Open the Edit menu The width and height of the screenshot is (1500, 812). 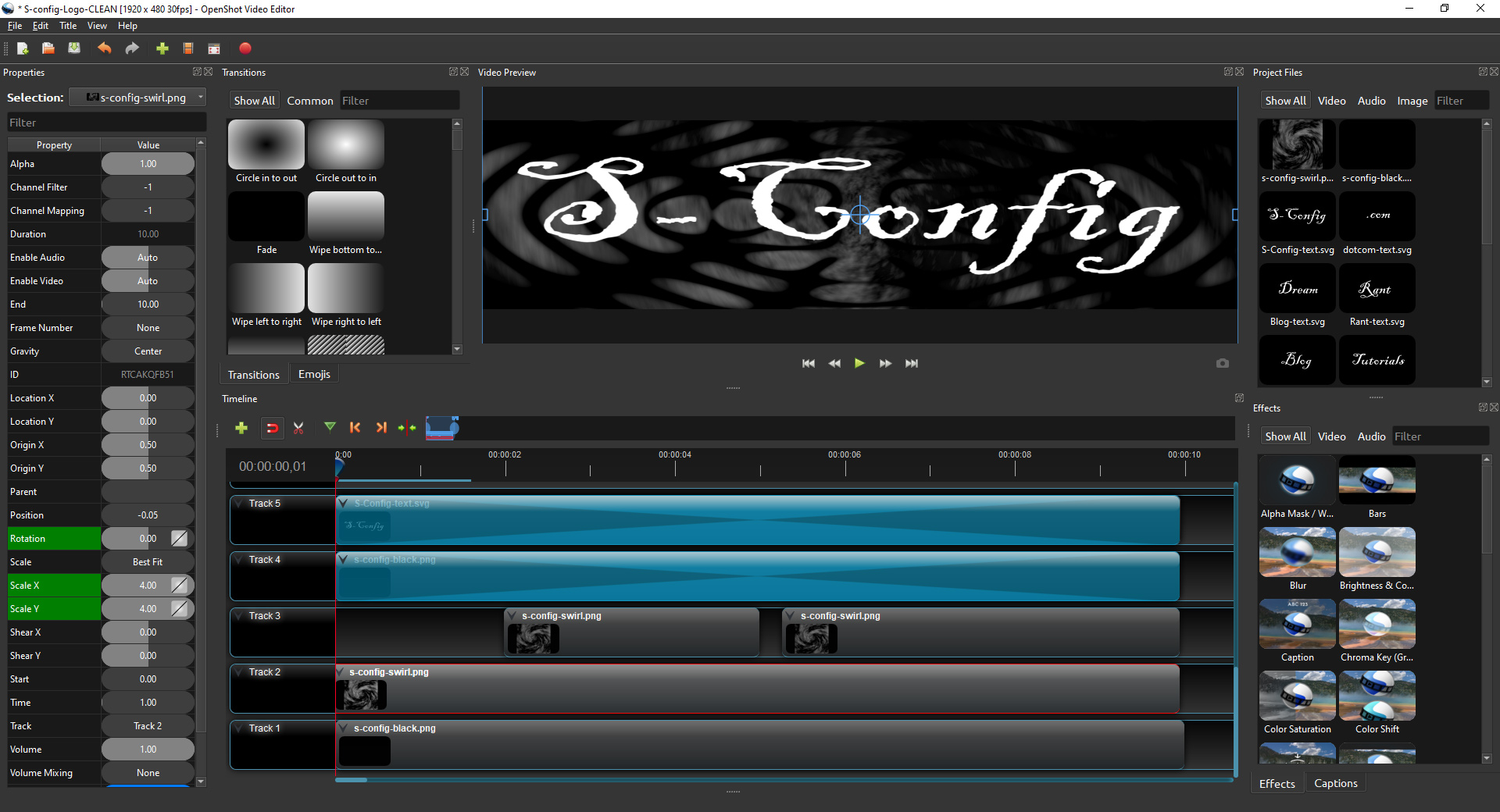(41, 26)
